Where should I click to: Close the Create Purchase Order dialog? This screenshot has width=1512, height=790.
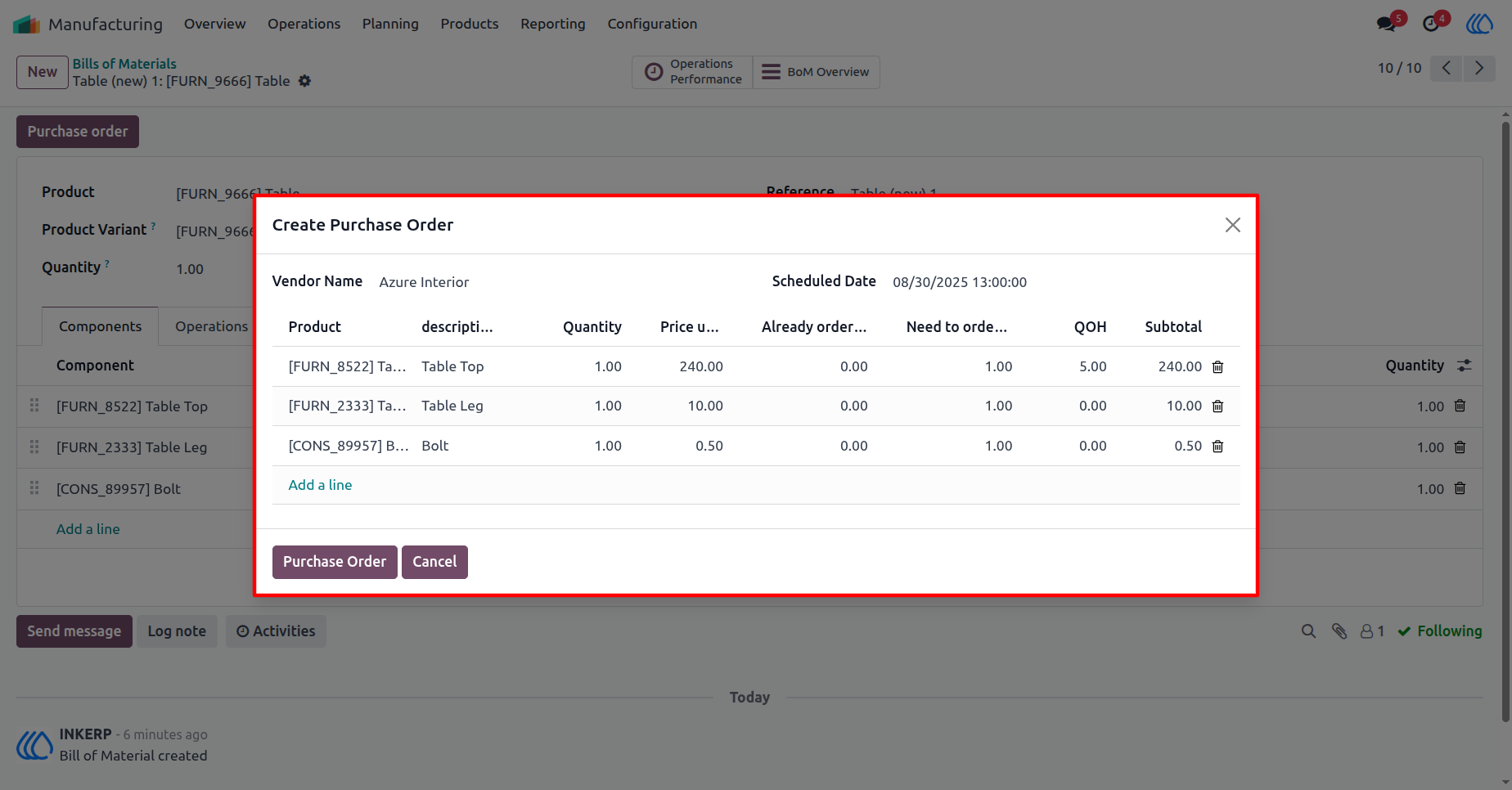click(1232, 225)
